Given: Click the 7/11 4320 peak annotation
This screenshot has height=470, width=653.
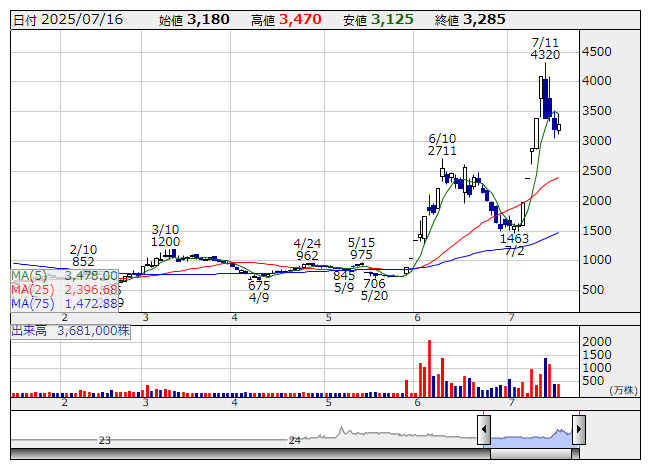Looking at the screenshot, I should [545, 48].
